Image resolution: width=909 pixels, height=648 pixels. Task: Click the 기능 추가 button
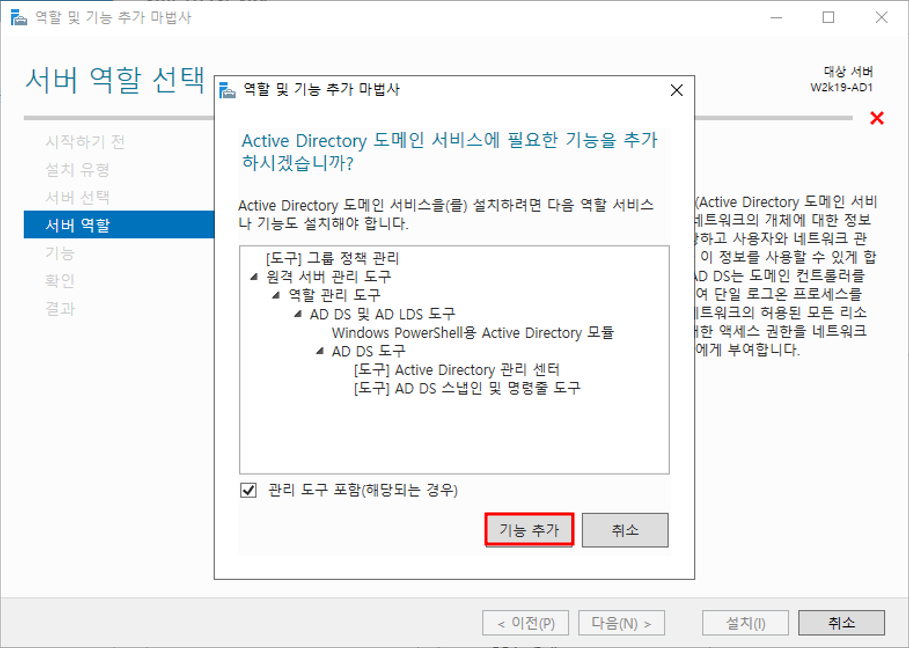529,530
